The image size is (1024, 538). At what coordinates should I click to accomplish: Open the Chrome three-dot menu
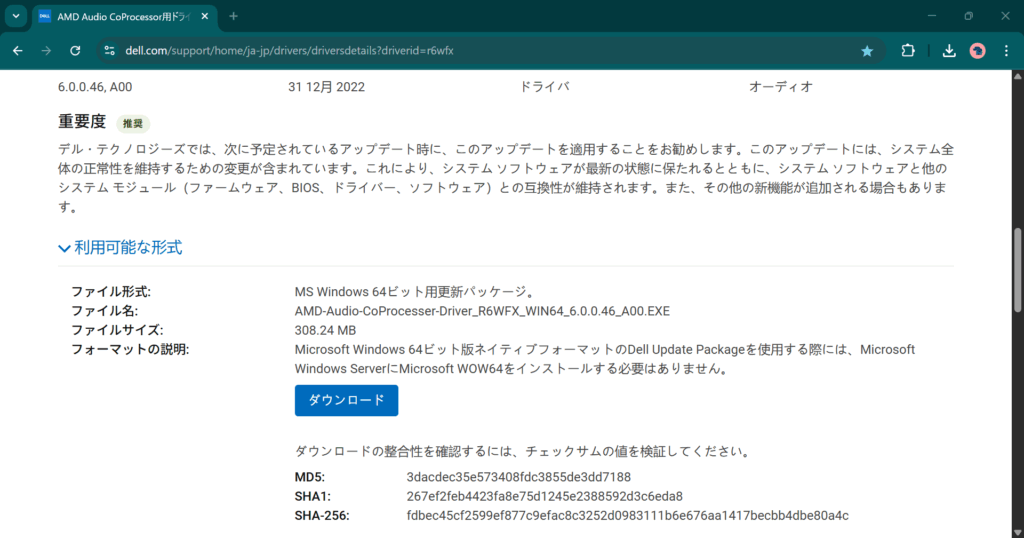pos(1006,51)
